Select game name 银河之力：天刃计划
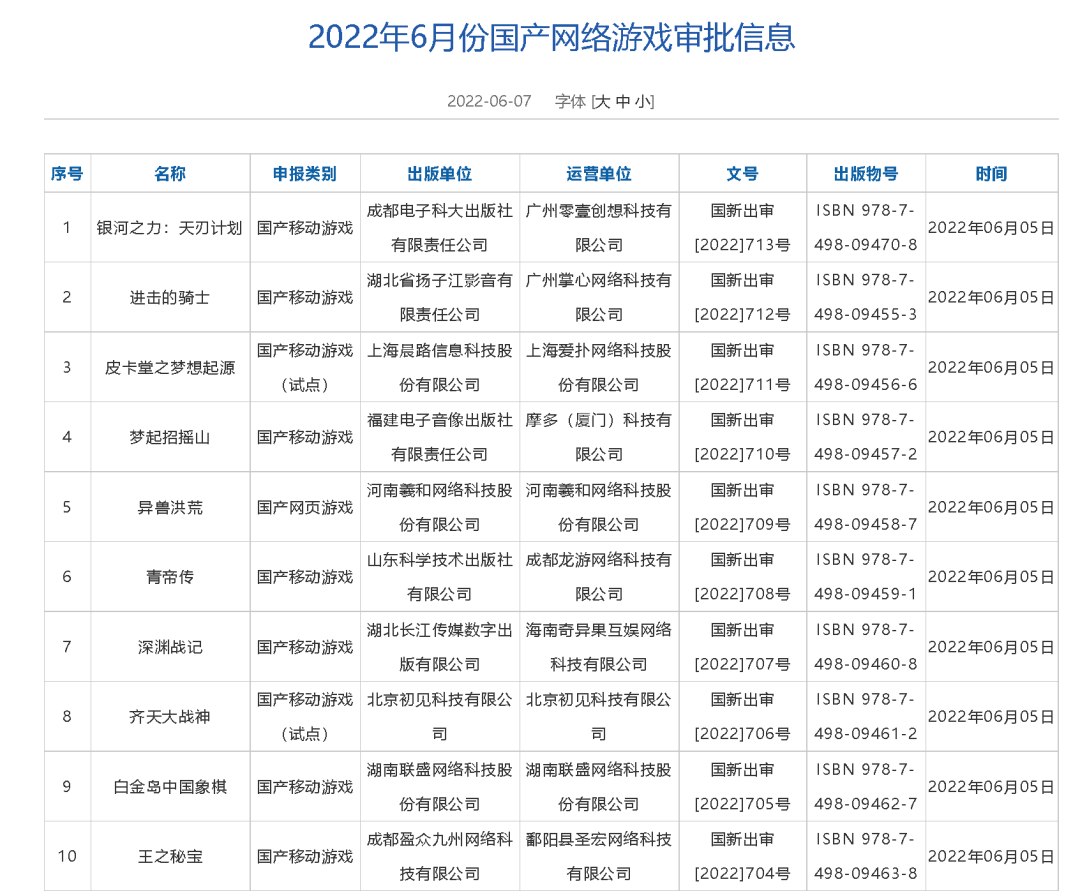The image size is (1080, 891). [x=169, y=228]
